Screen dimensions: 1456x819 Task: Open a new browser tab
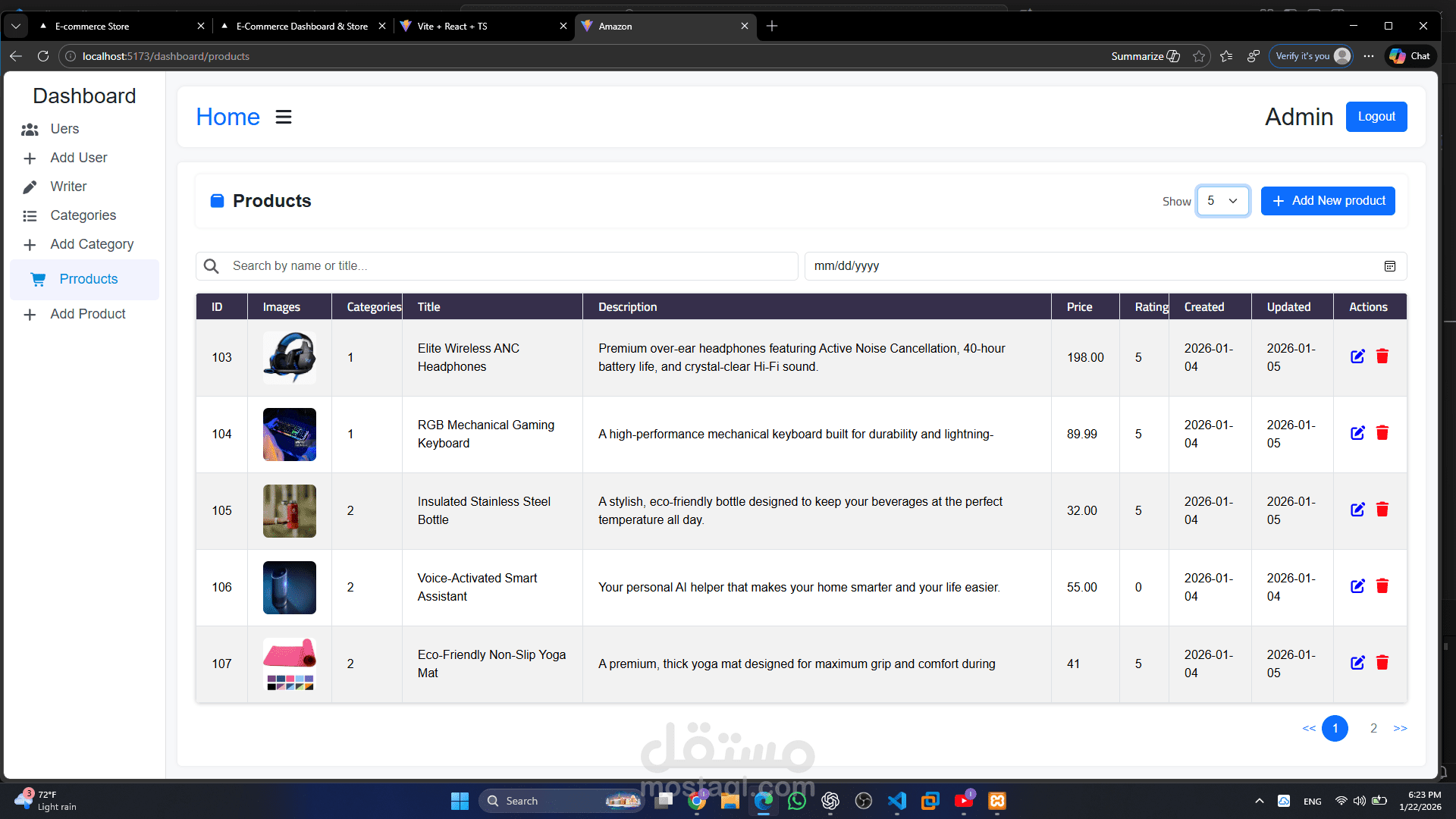(772, 26)
